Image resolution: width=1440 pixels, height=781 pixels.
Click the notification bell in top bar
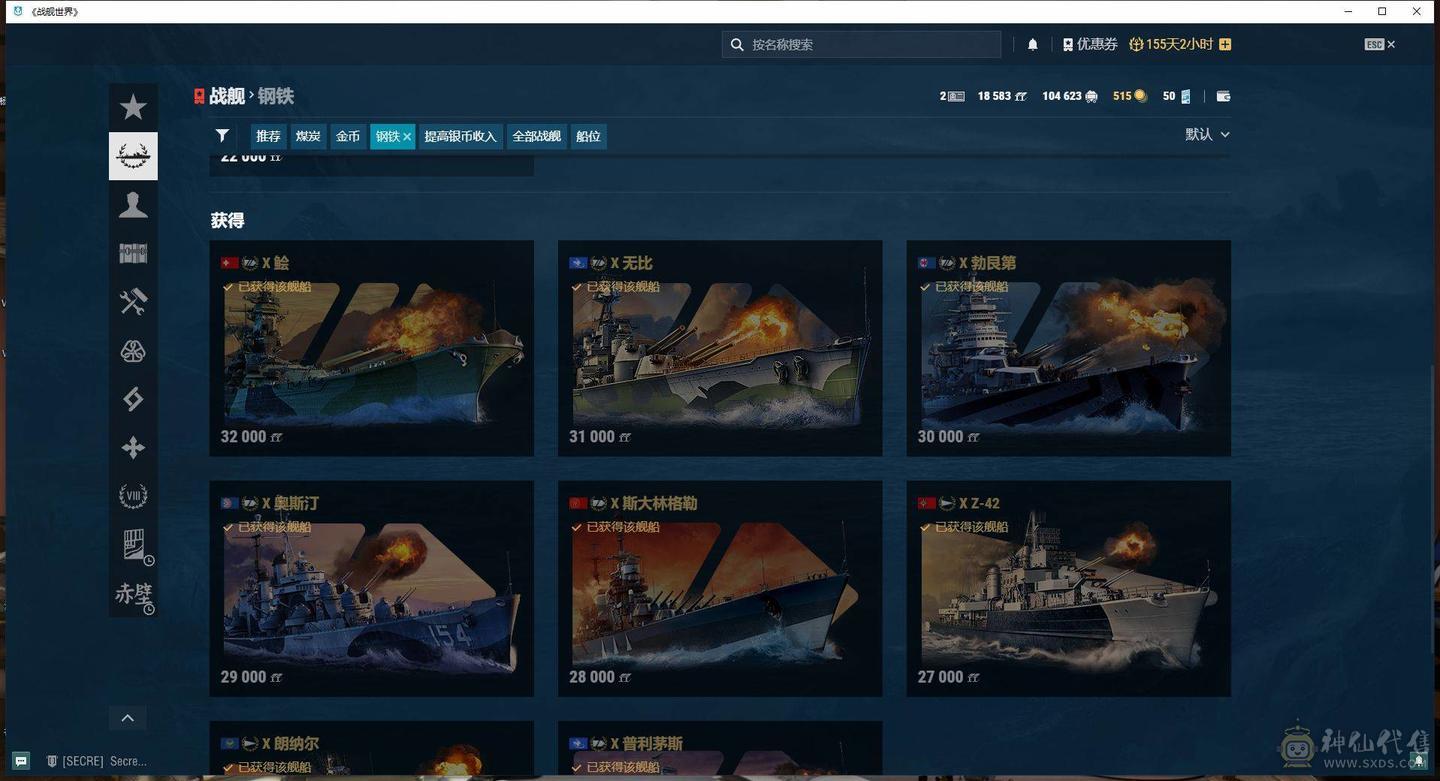click(x=1033, y=44)
